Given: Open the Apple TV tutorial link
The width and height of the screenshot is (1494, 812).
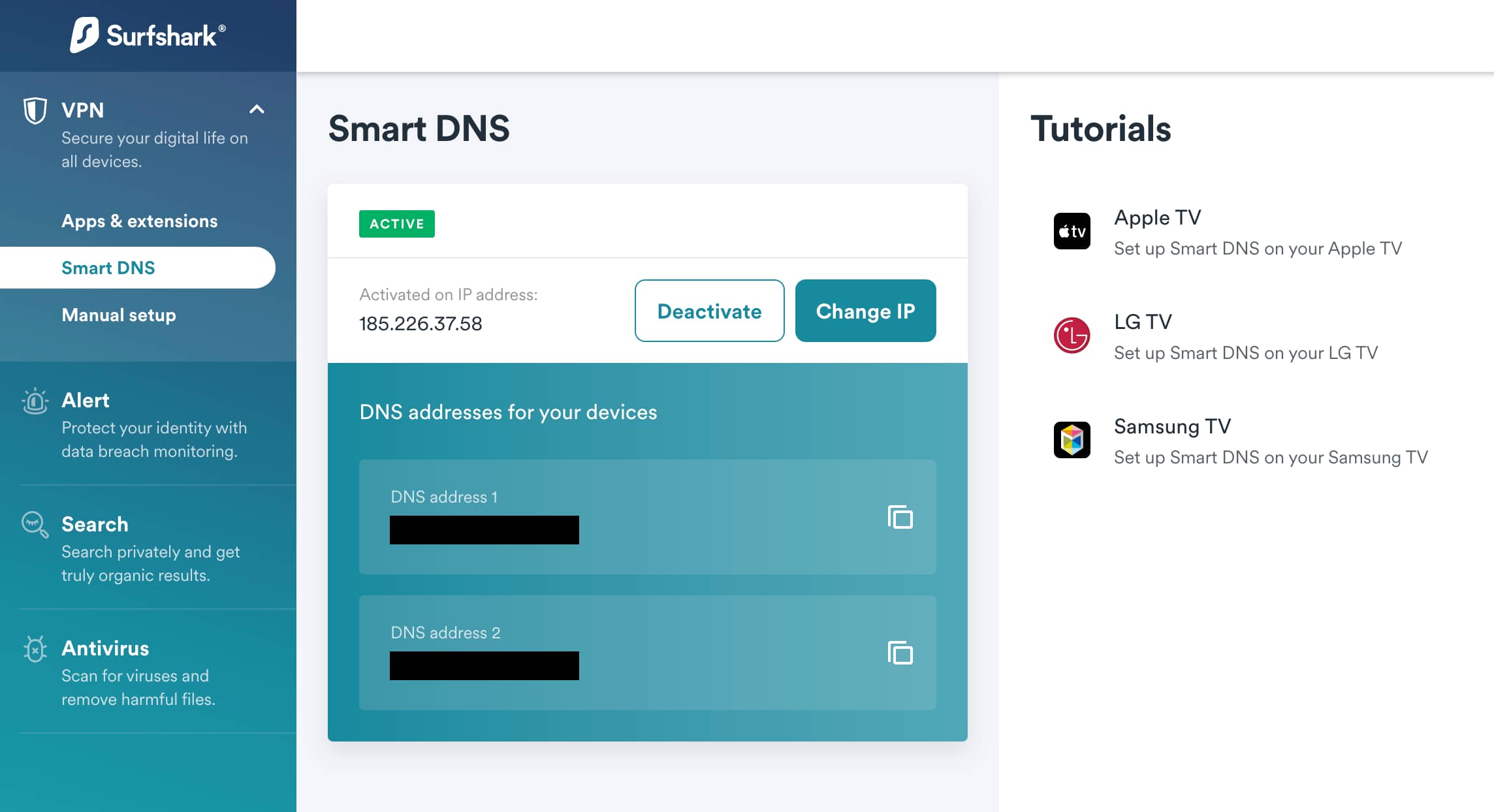Looking at the screenshot, I should pos(1158,217).
